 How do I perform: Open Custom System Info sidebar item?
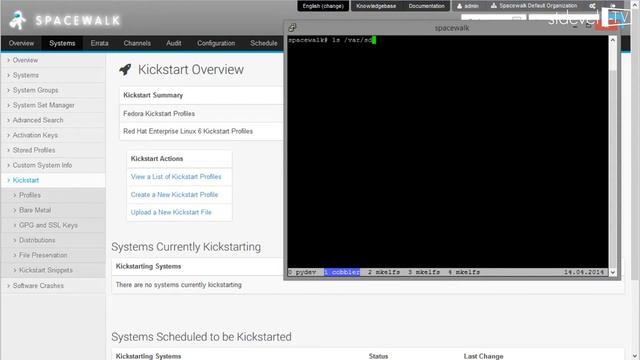click(42, 165)
